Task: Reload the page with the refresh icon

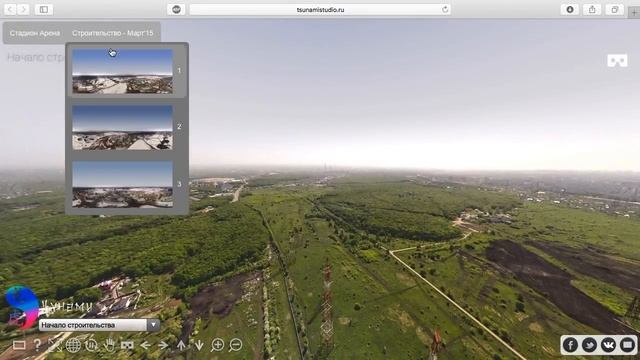Action: pos(445,9)
